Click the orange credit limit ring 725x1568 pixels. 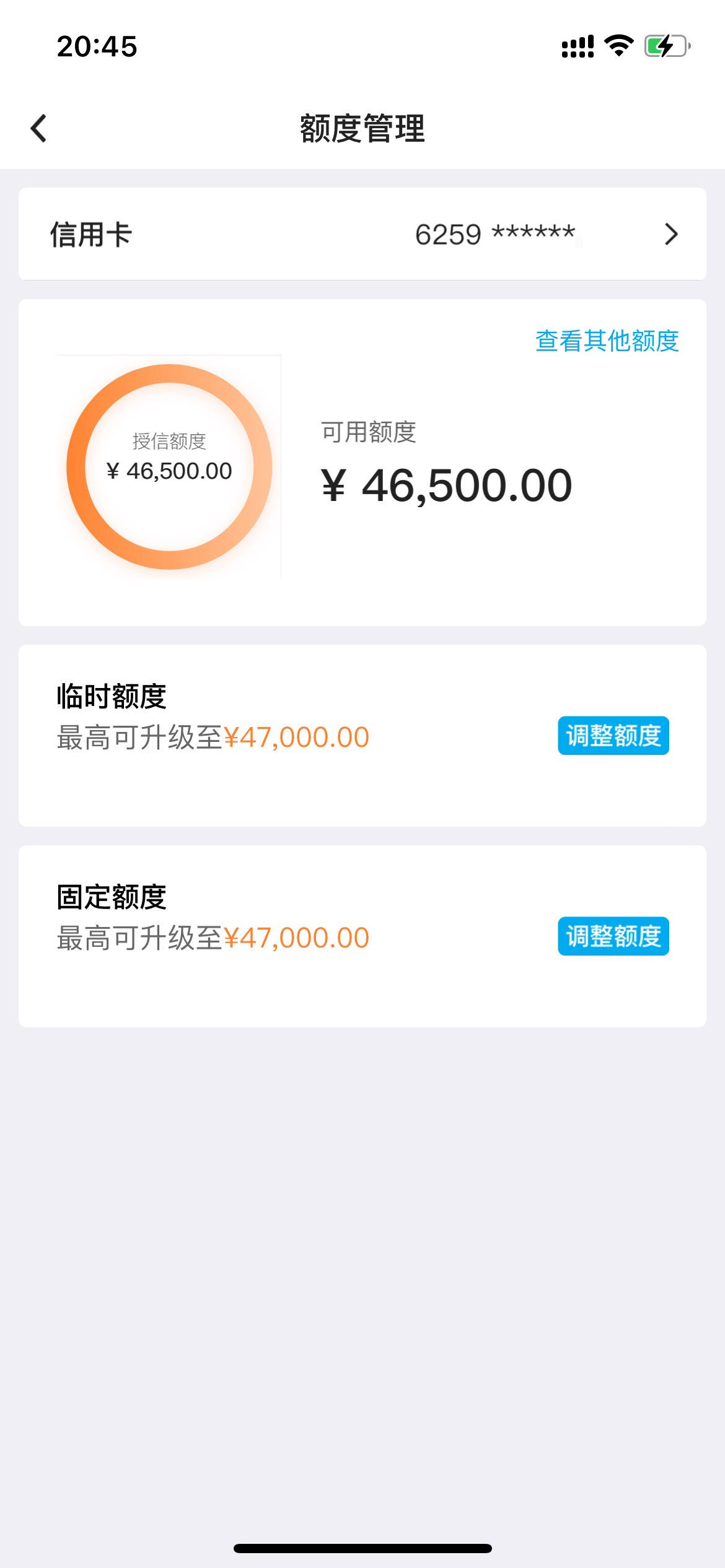(169, 467)
